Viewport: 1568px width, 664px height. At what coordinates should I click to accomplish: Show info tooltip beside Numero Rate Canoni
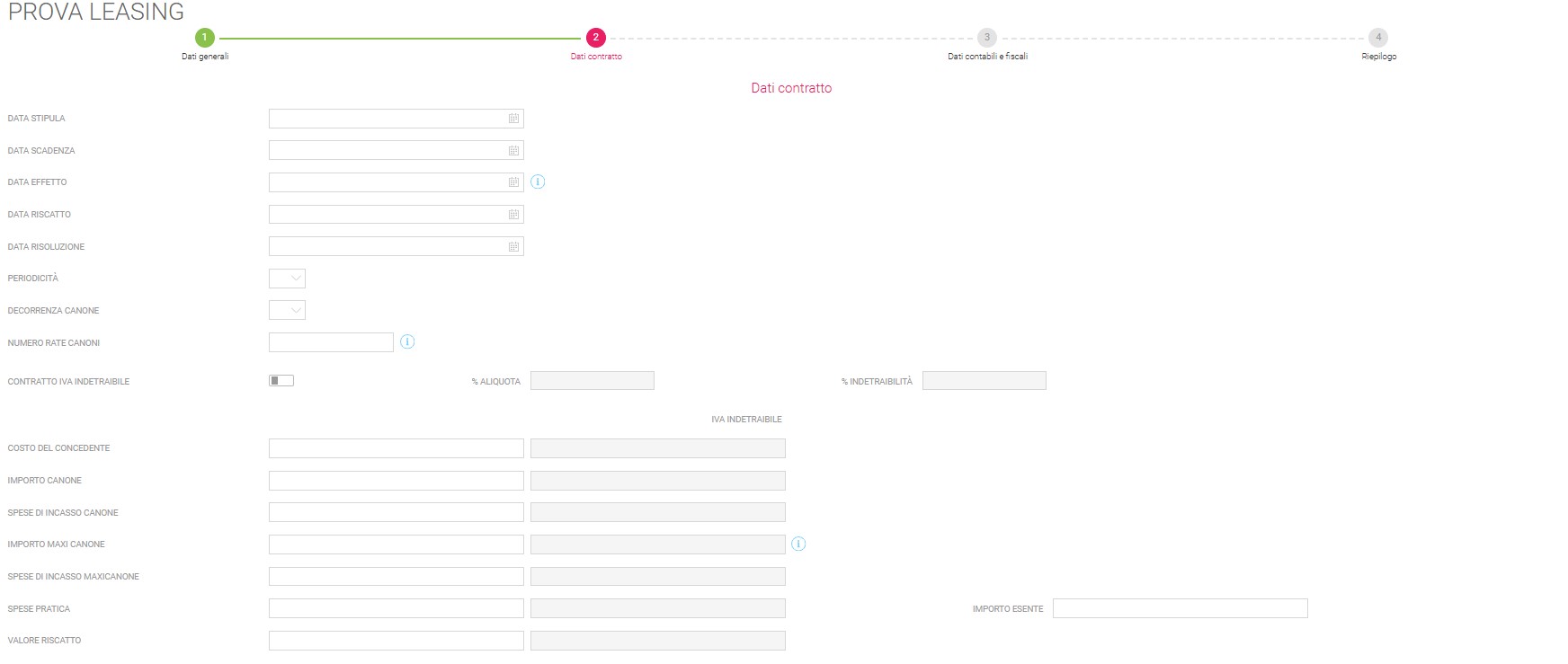pyautogui.click(x=407, y=341)
